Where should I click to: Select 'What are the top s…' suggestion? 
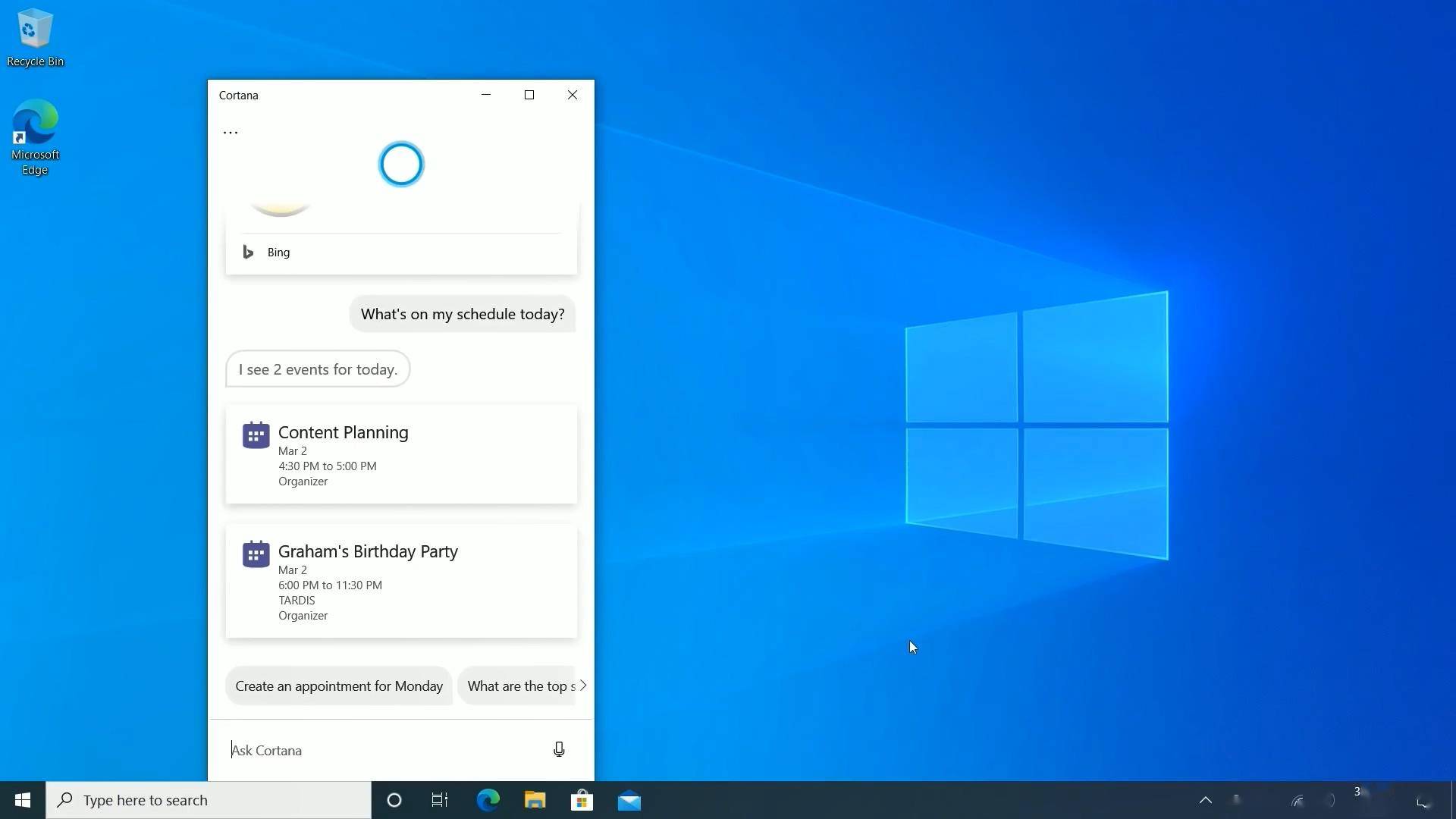pyautogui.click(x=518, y=686)
